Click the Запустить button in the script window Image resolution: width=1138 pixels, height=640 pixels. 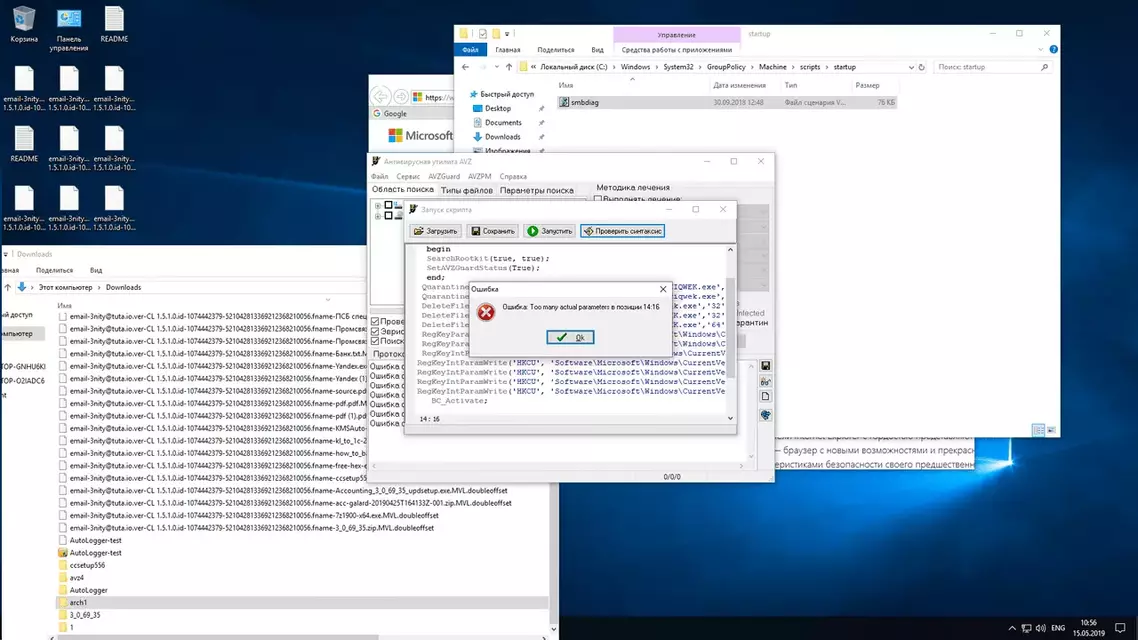point(549,231)
